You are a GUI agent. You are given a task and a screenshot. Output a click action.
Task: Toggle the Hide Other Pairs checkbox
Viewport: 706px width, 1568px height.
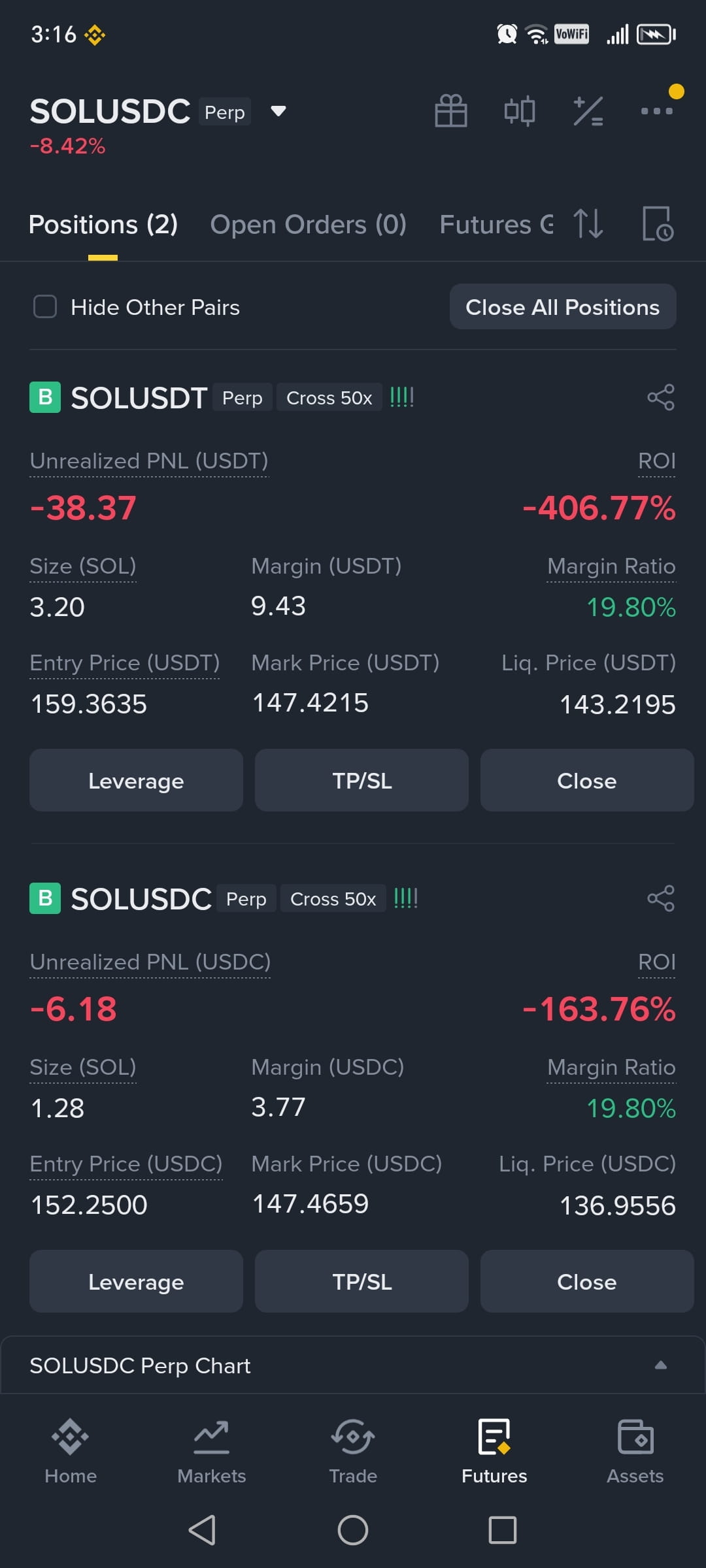click(x=45, y=306)
